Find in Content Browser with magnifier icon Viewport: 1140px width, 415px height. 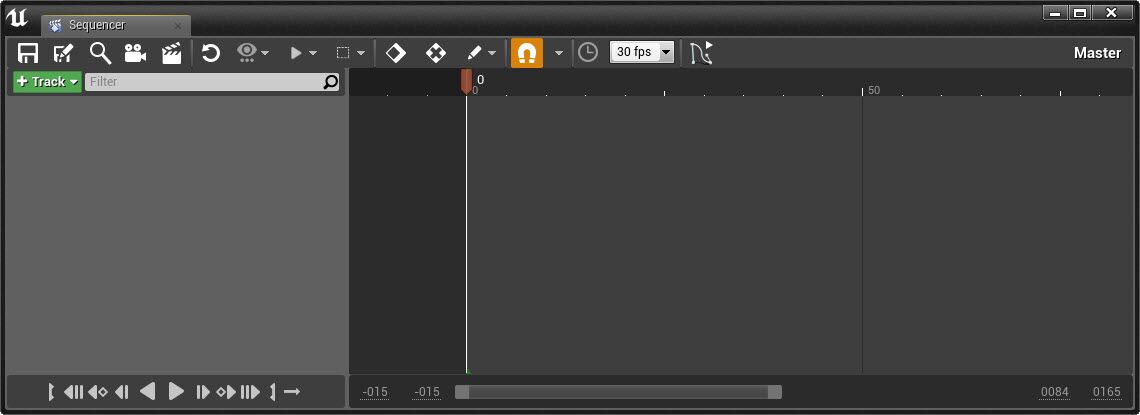tap(100, 53)
